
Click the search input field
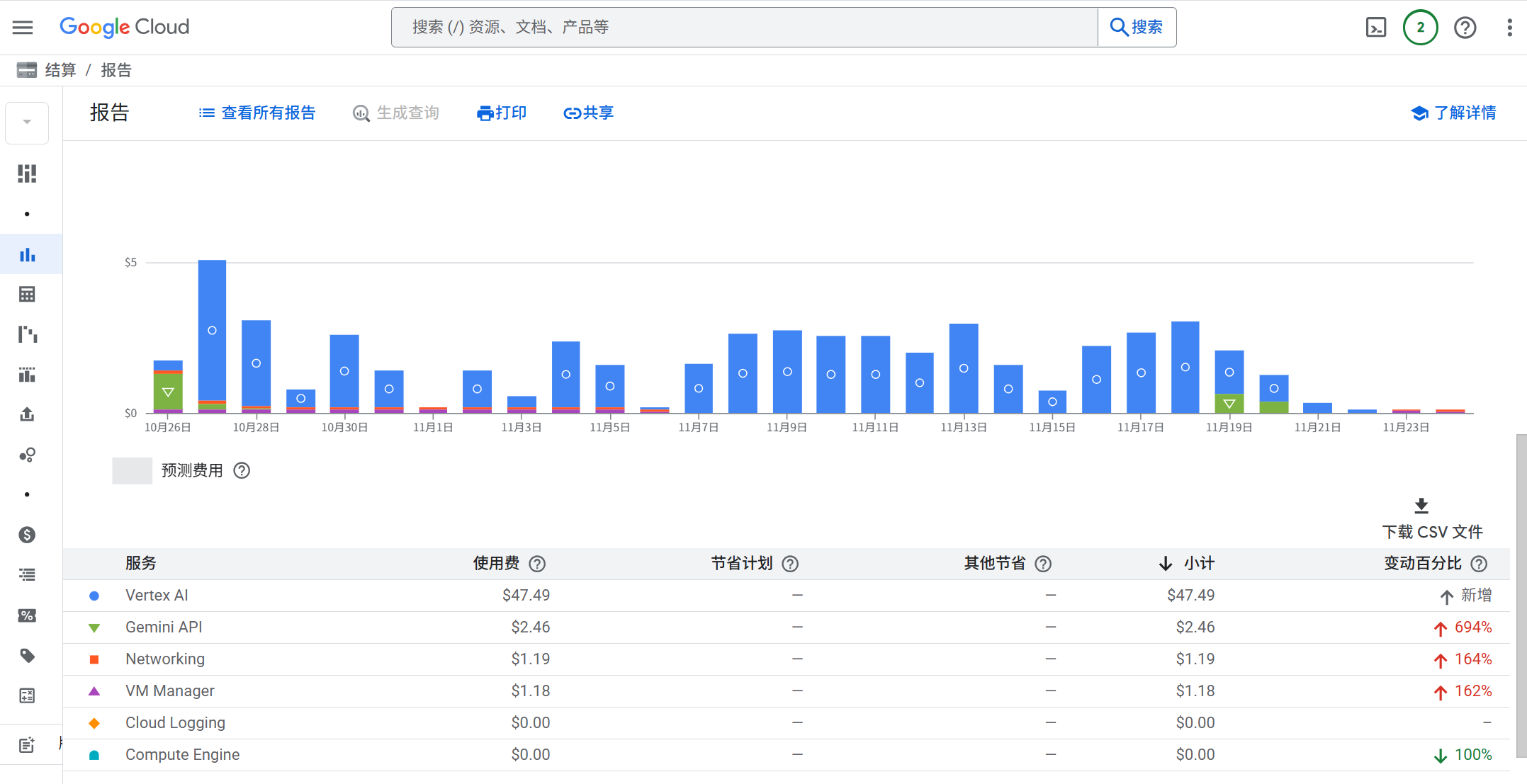tap(744, 28)
